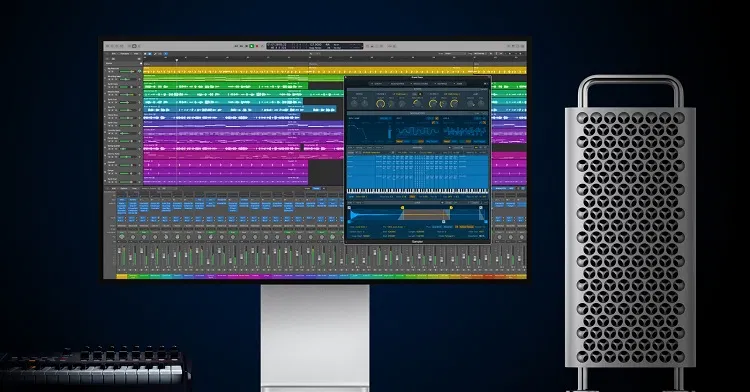
Task: Select the yellow loop start marker in Zone waveform
Action: pyautogui.click(x=402, y=207)
